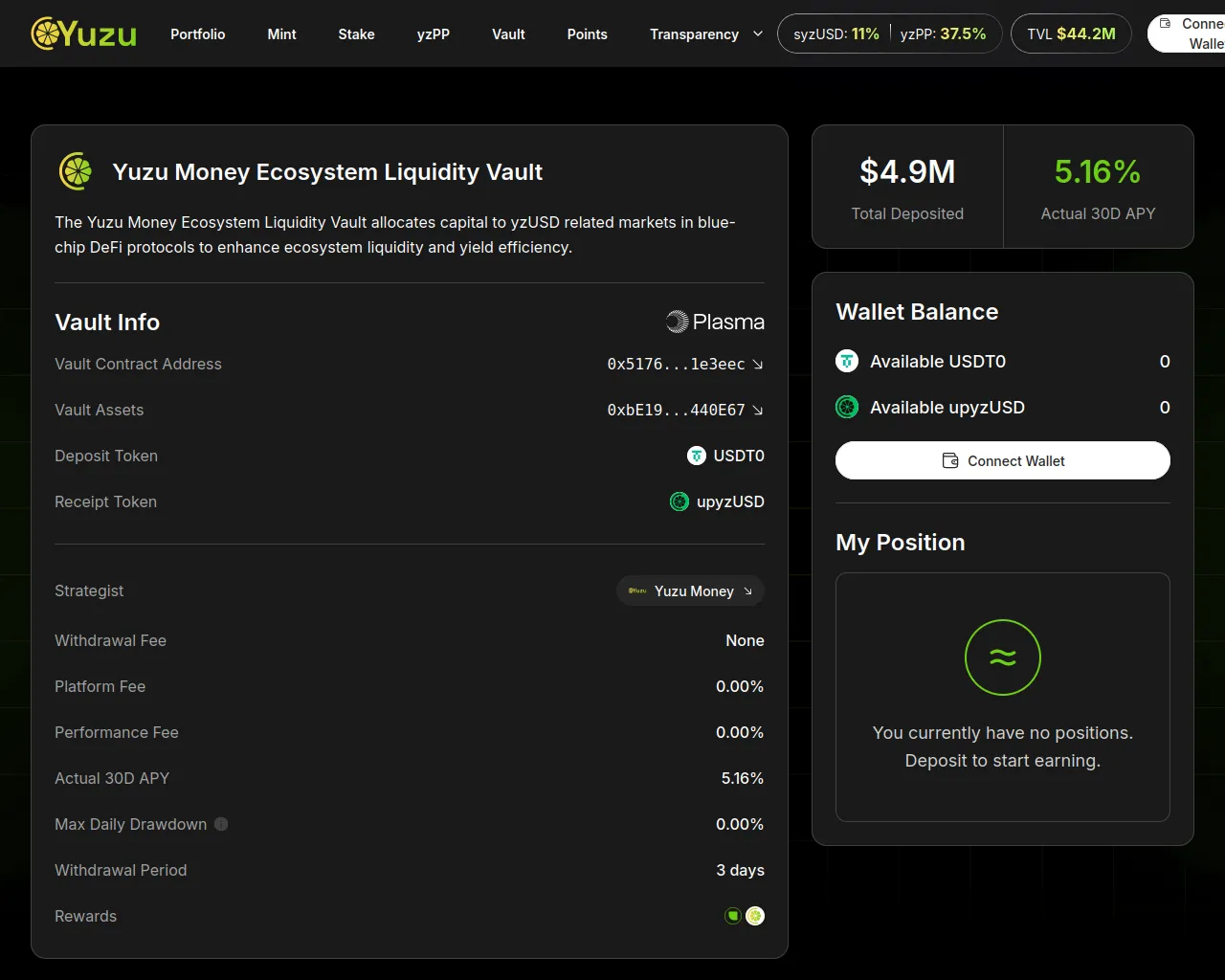Screen dimensions: 1225x980
Task: Click the Withdrawal Period '3 days' value
Action: pos(741,870)
